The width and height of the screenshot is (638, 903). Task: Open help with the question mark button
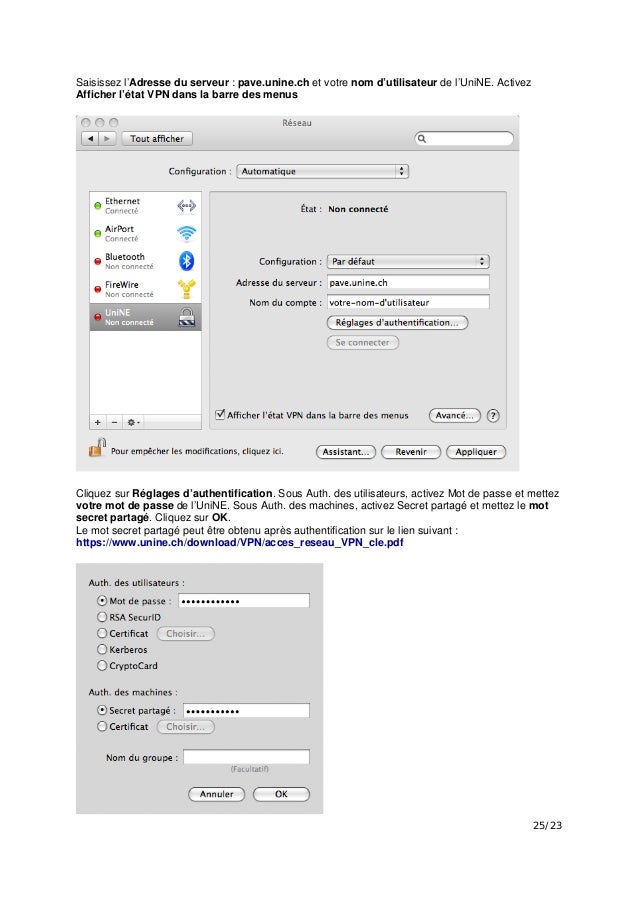(x=493, y=415)
